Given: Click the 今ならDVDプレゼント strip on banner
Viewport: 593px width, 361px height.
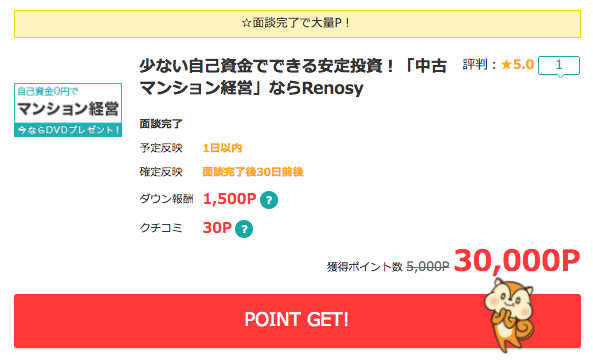Looking at the screenshot, I should click(68, 130).
